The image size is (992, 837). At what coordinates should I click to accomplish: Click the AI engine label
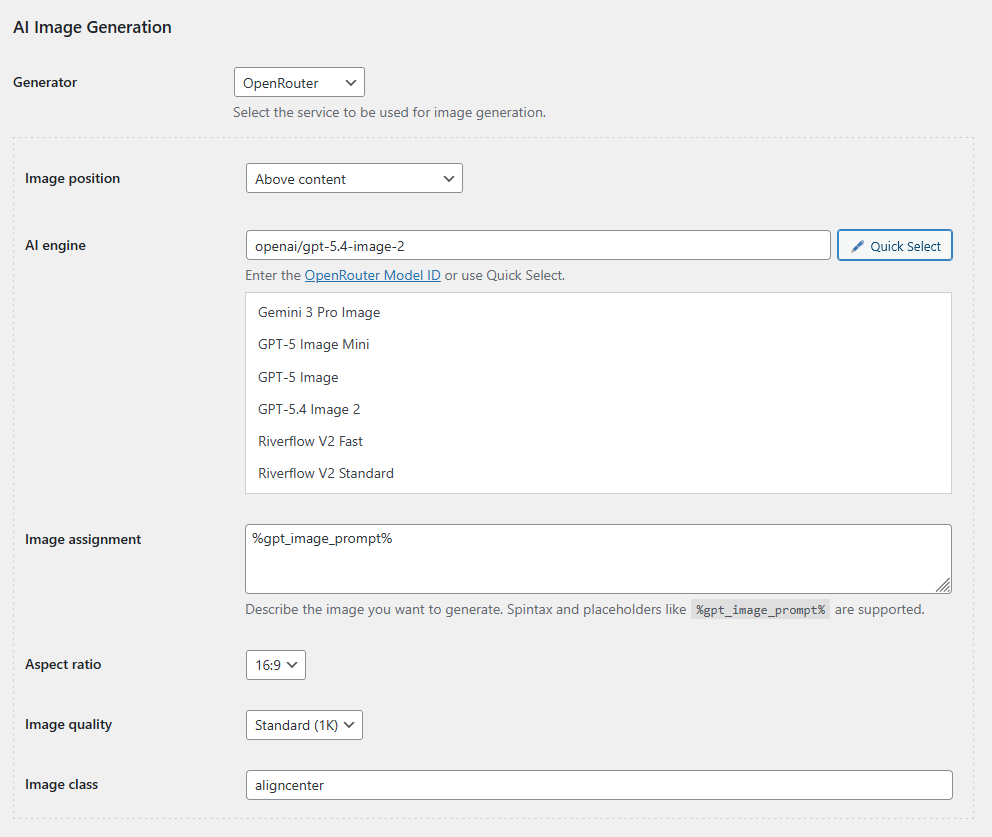point(56,245)
